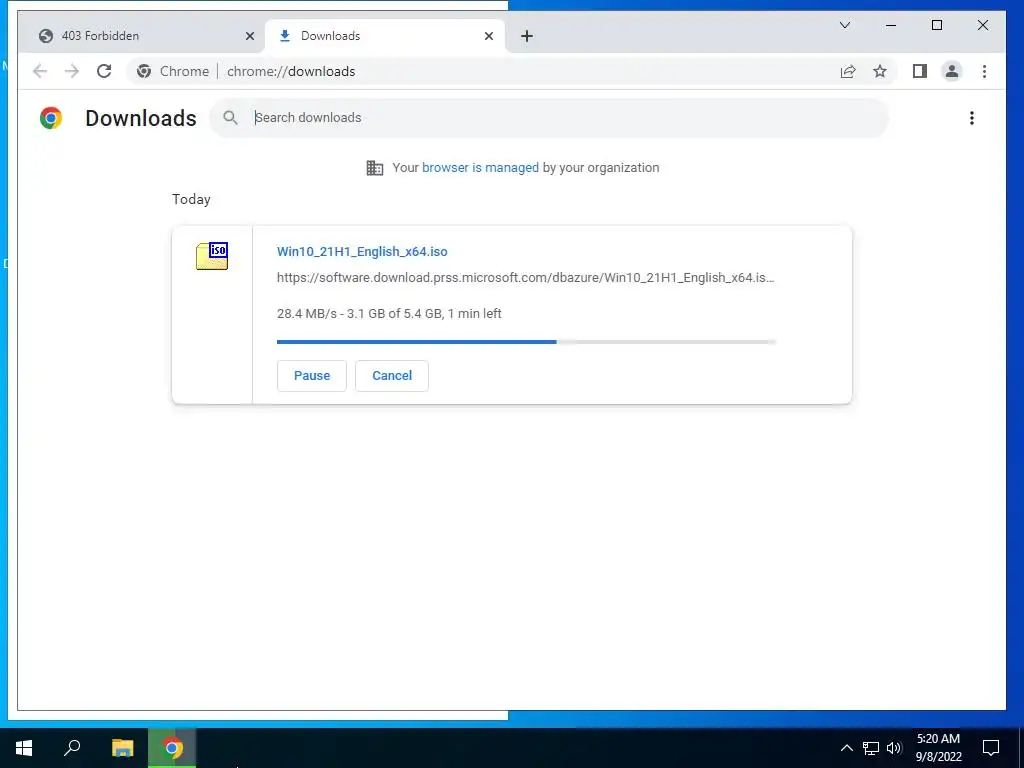Click the download speed and size status text
The image size is (1024, 768).
tap(389, 313)
